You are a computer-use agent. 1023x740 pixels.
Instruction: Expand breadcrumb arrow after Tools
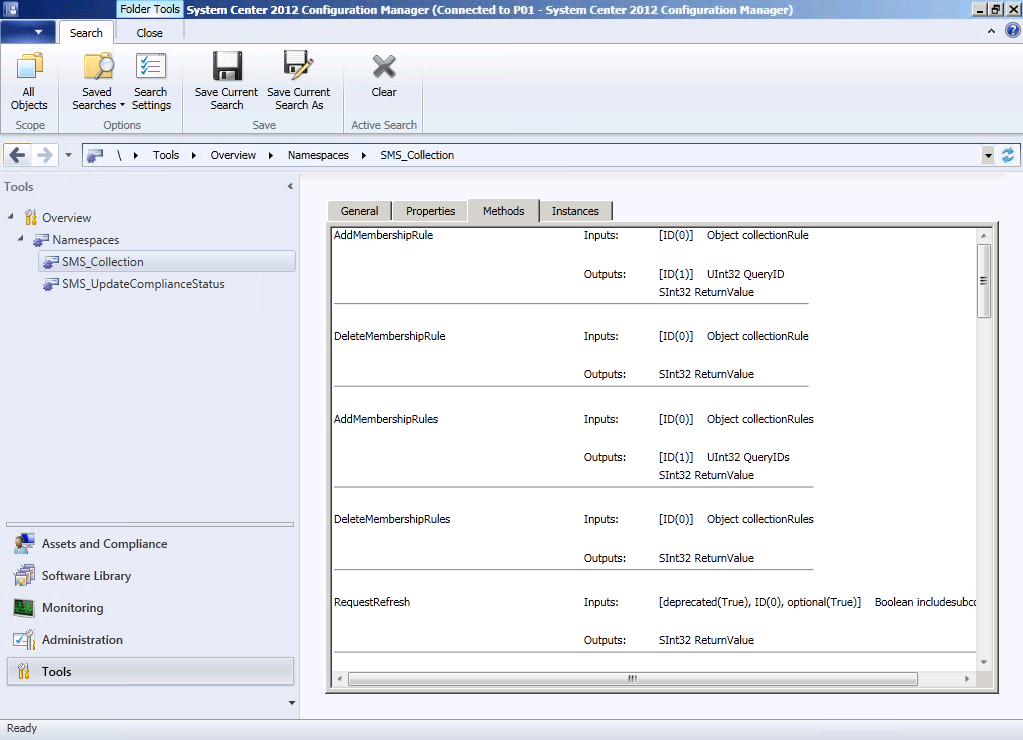(194, 155)
